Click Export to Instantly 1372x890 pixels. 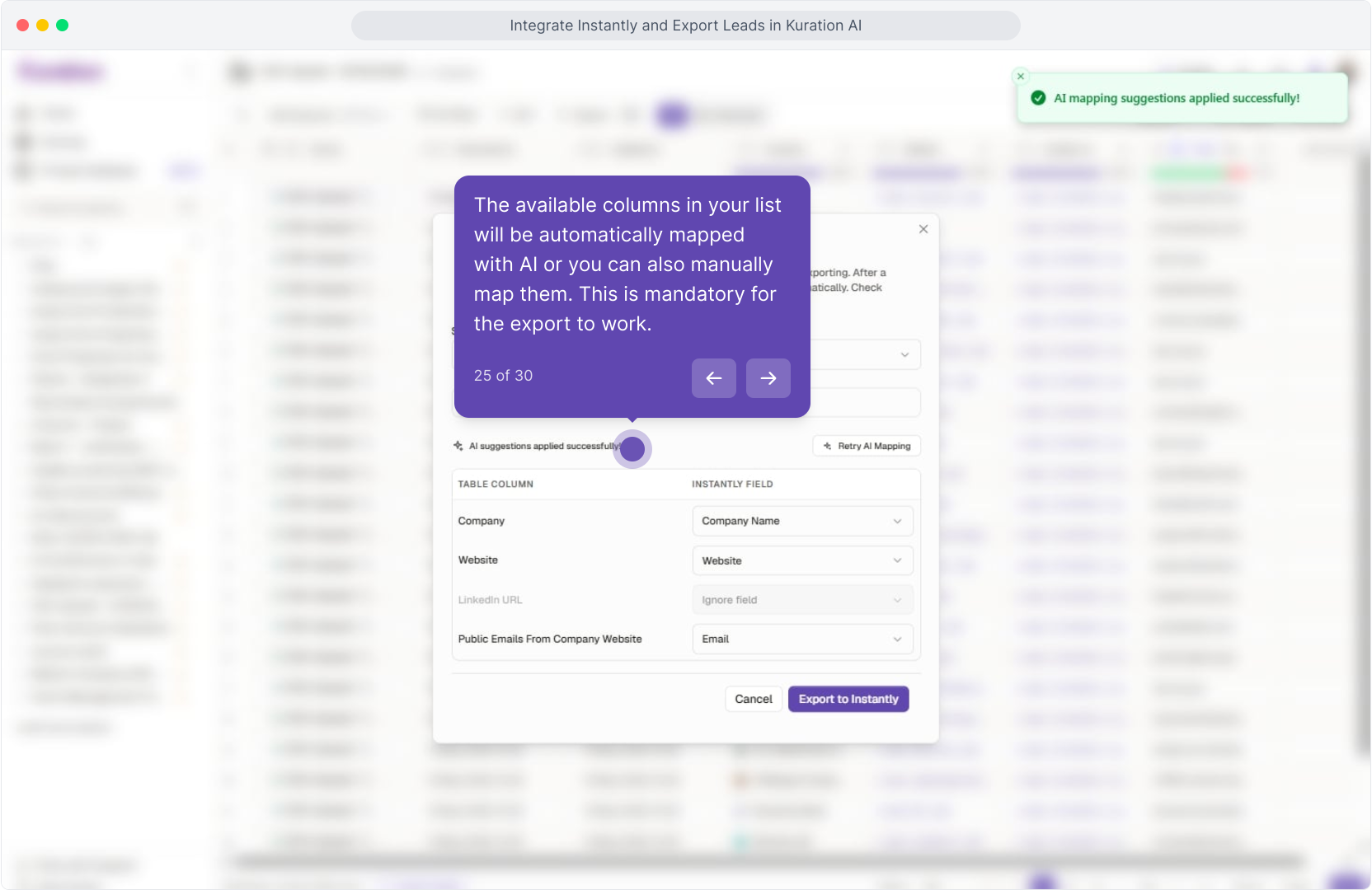point(848,699)
